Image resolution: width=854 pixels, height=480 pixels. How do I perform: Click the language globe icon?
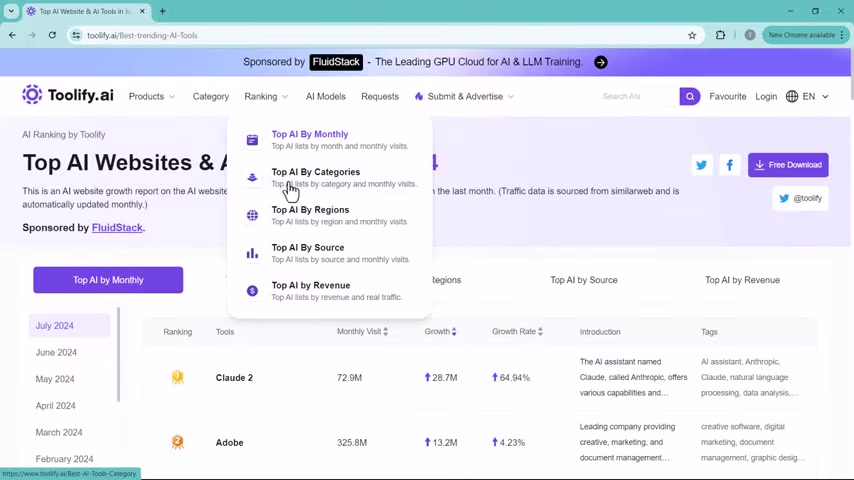click(x=792, y=96)
